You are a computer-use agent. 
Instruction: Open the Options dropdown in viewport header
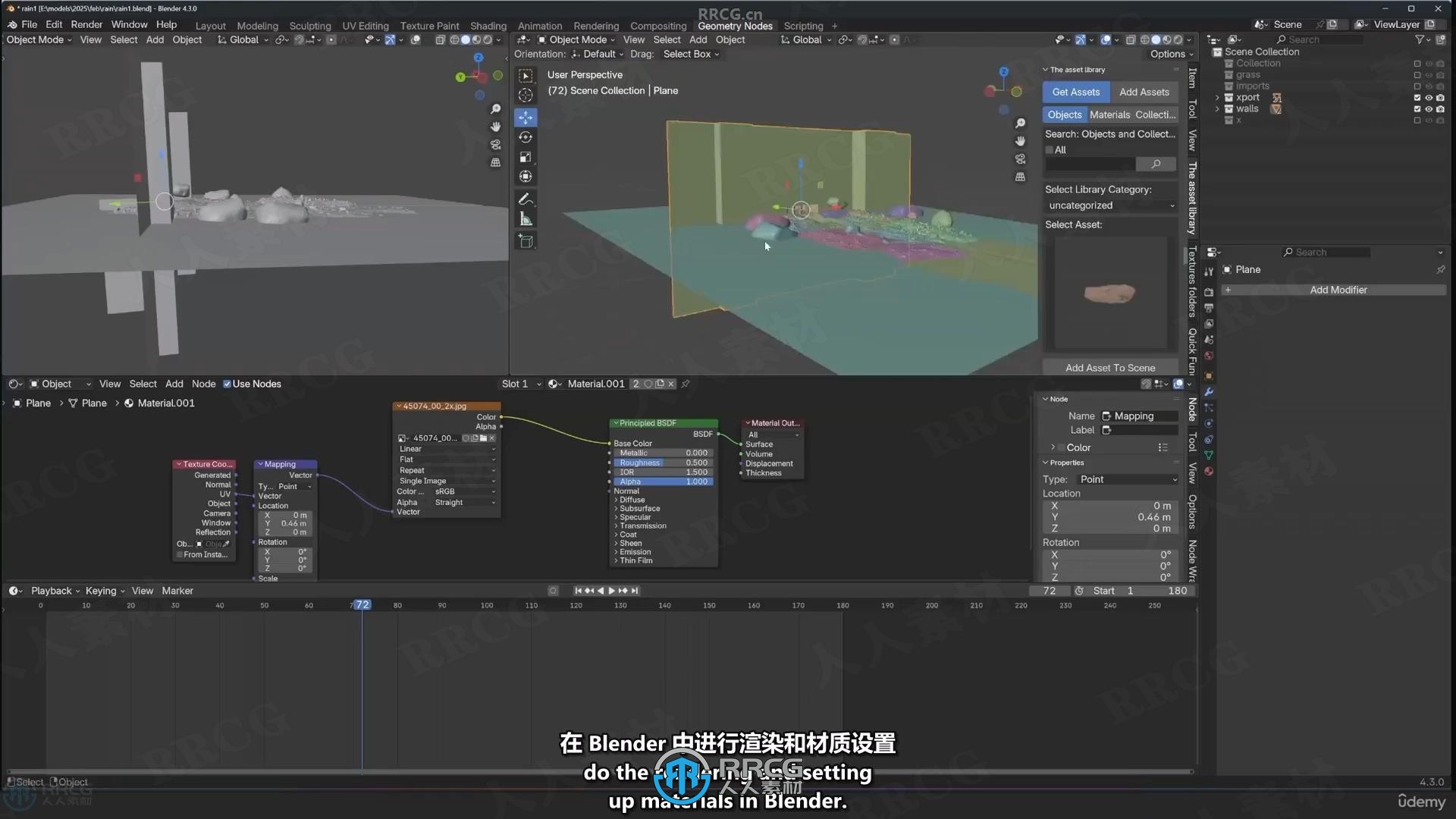point(1172,55)
